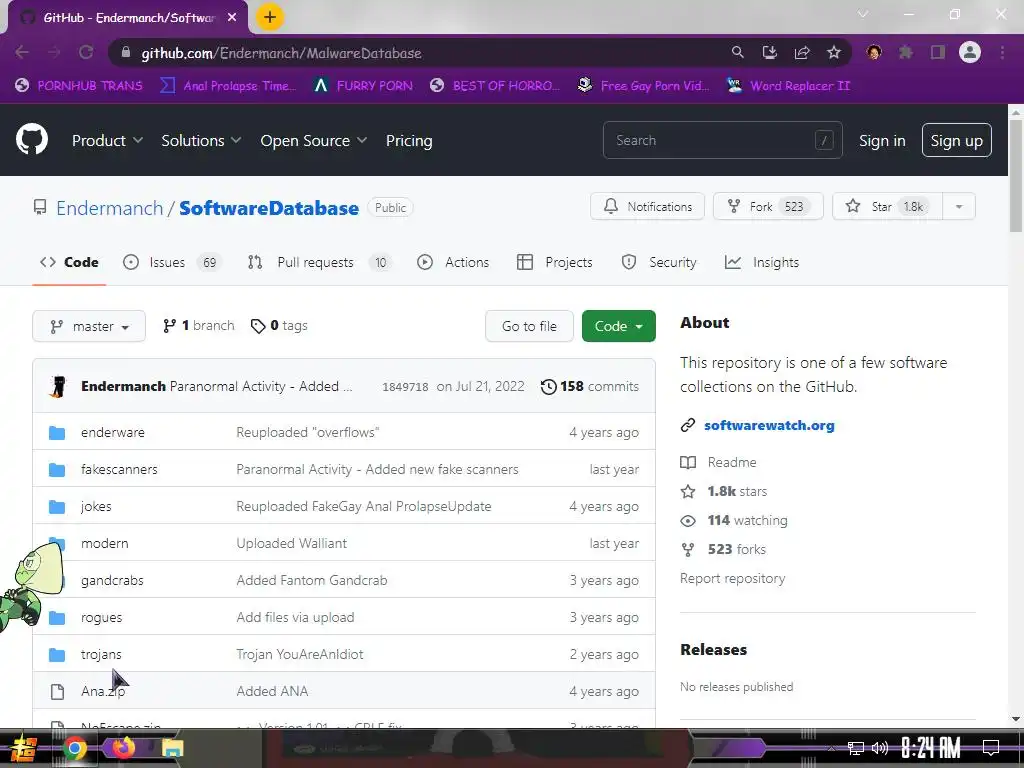Open the Readme link in About
The width and height of the screenshot is (1024, 768).
[718, 462]
